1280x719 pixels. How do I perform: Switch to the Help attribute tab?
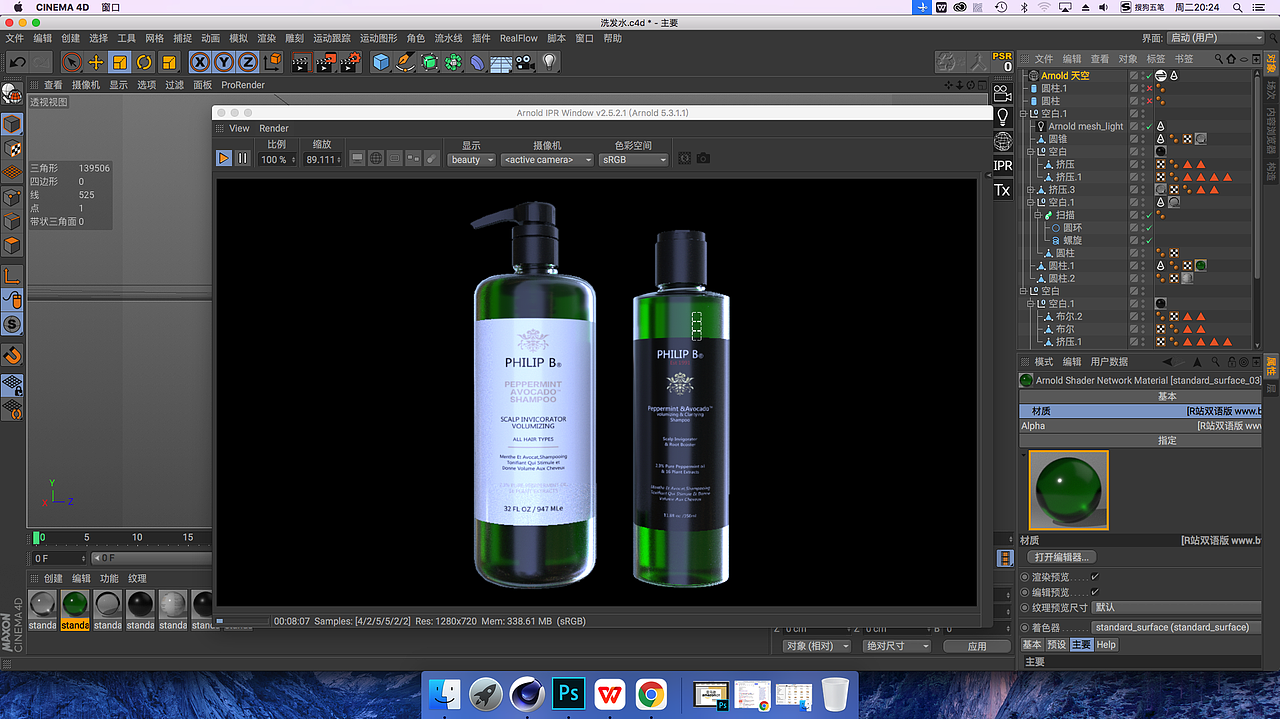[x=1106, y=645]
